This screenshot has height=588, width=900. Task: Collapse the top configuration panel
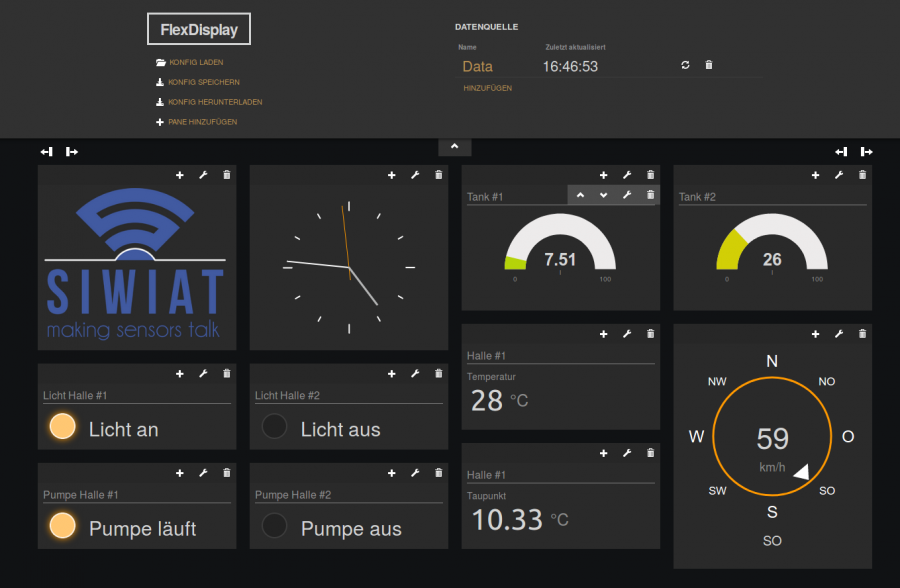coord(454,147)
